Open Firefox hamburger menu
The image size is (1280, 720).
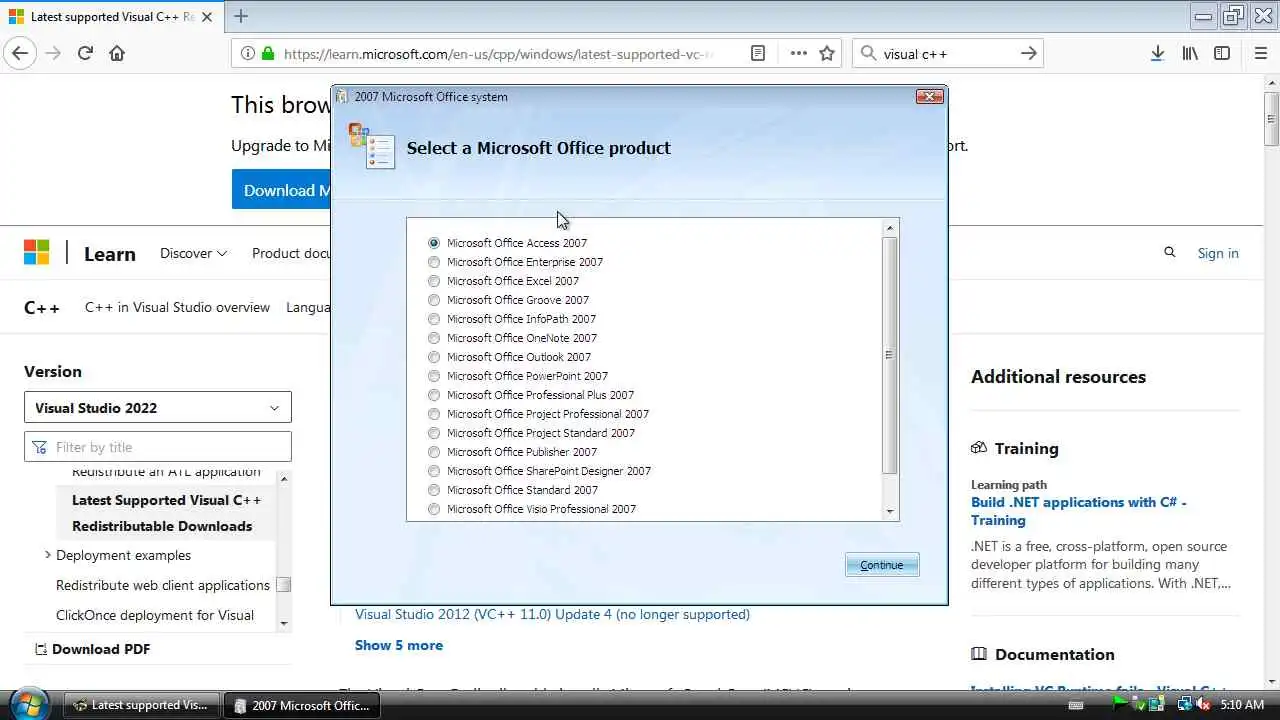[1260, 53]
